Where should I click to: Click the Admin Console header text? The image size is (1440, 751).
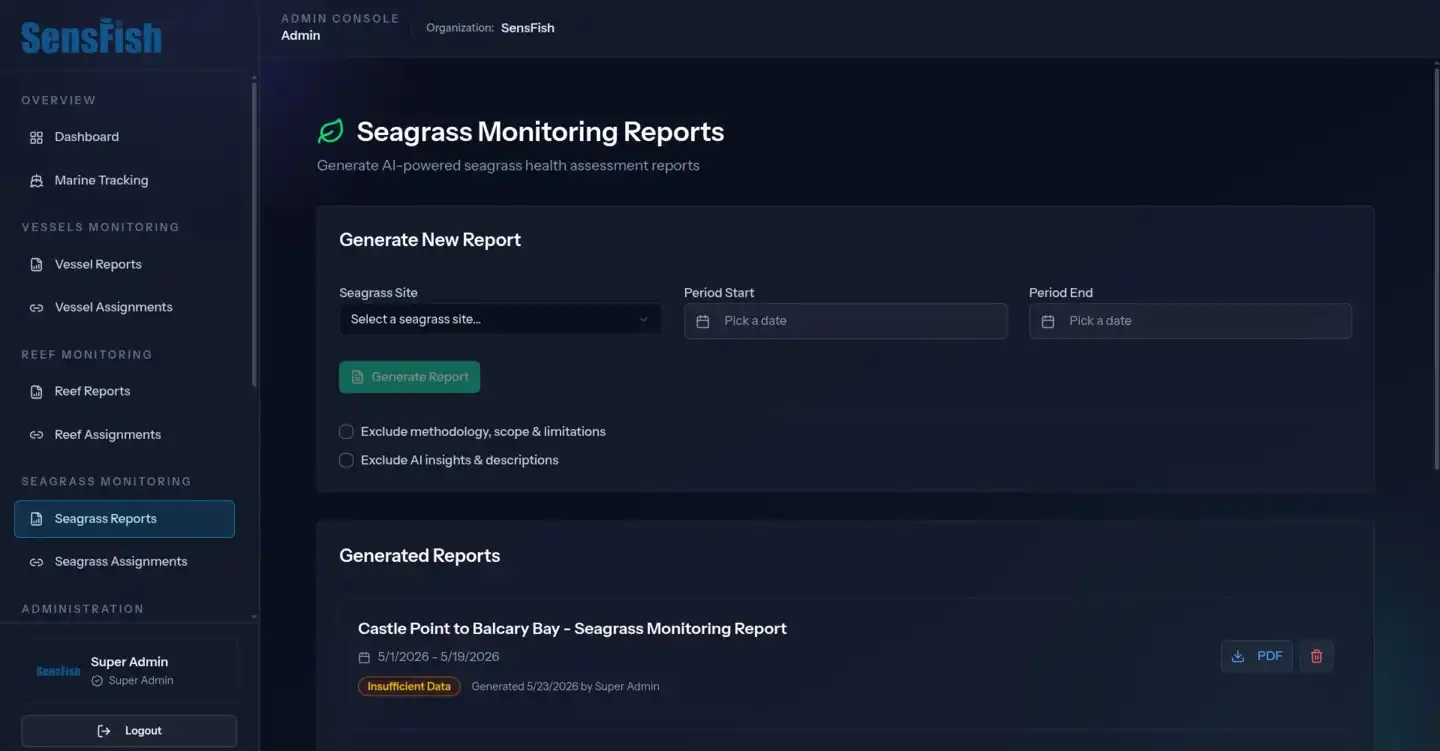(340, 19)
